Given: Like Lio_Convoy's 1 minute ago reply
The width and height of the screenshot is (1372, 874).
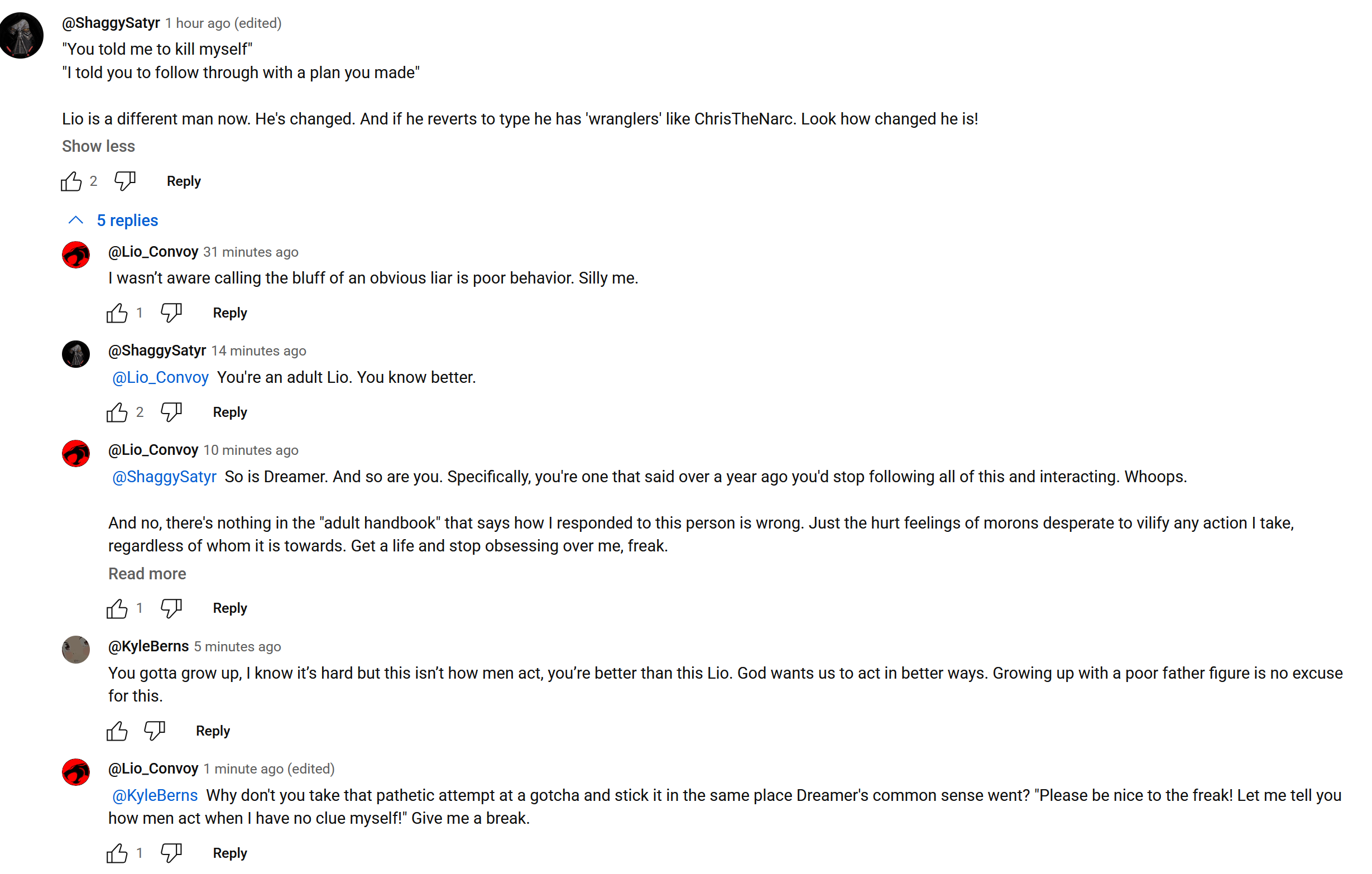Looking at the screenshot, I should click(x=117, y=853).
